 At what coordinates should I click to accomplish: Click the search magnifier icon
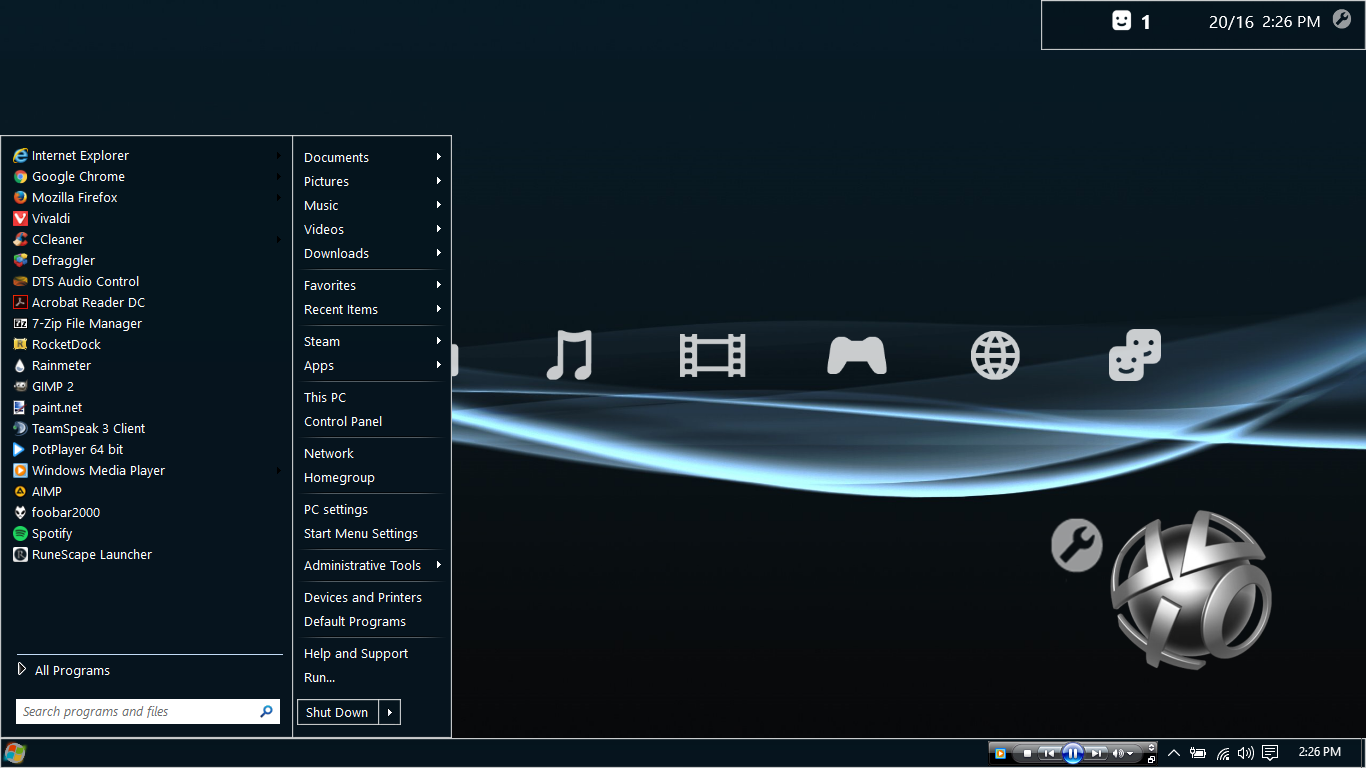point(266,712)
